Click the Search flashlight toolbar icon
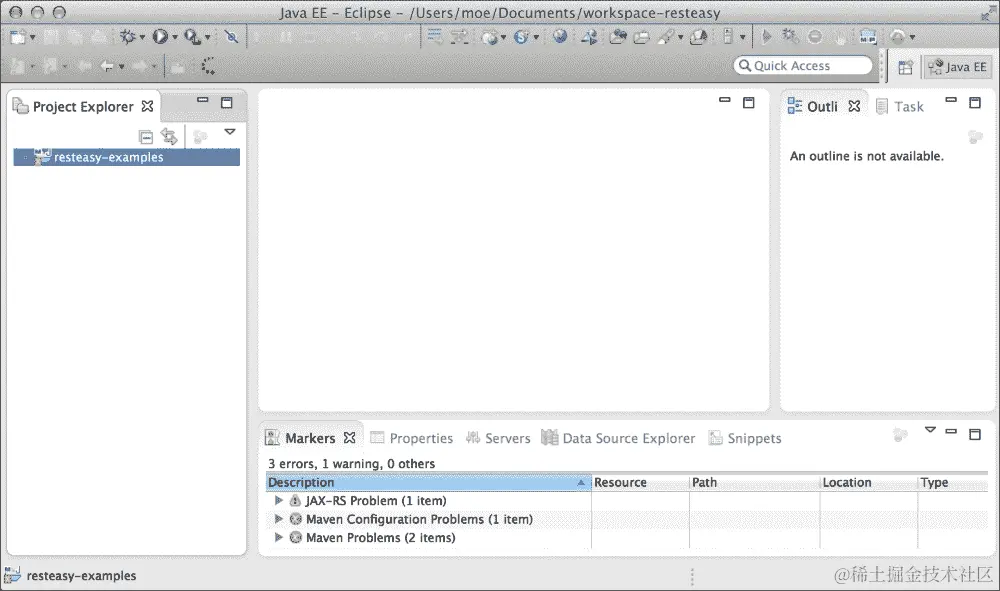This screenshot has height=591, width=1000. 666,37
